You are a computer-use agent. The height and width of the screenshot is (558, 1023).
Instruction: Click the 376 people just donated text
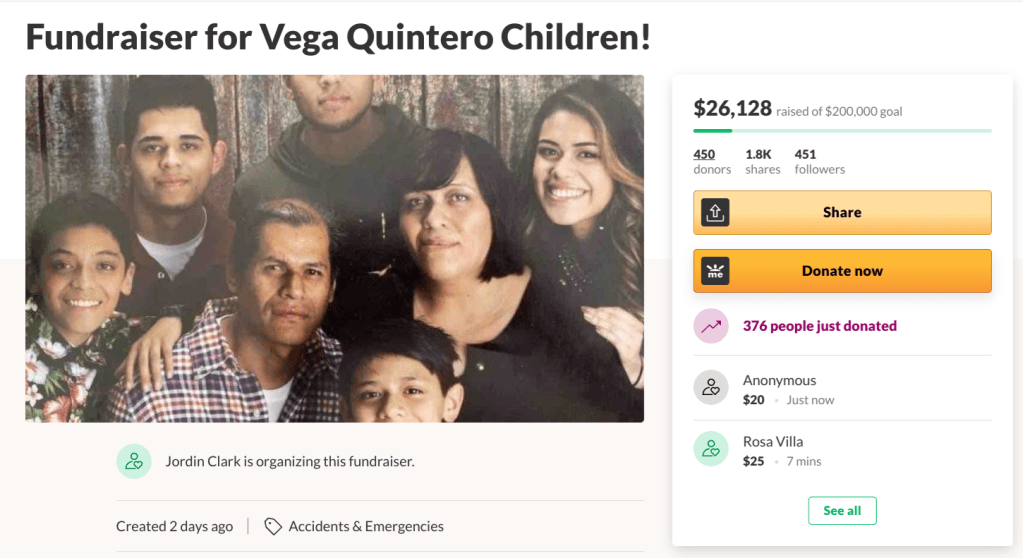(x=819, y=326)
